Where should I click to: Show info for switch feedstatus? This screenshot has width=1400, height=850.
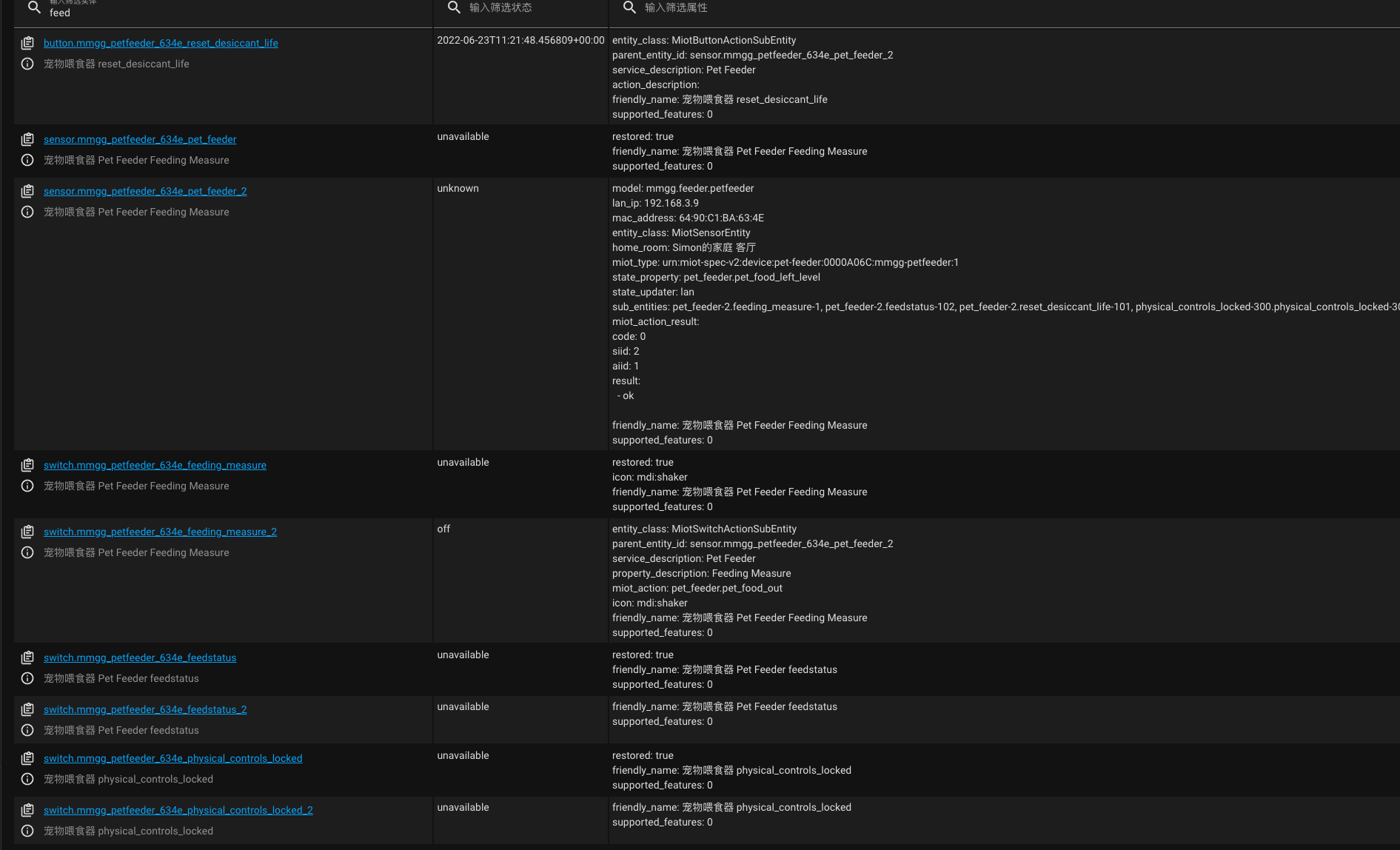coord(27,678)
